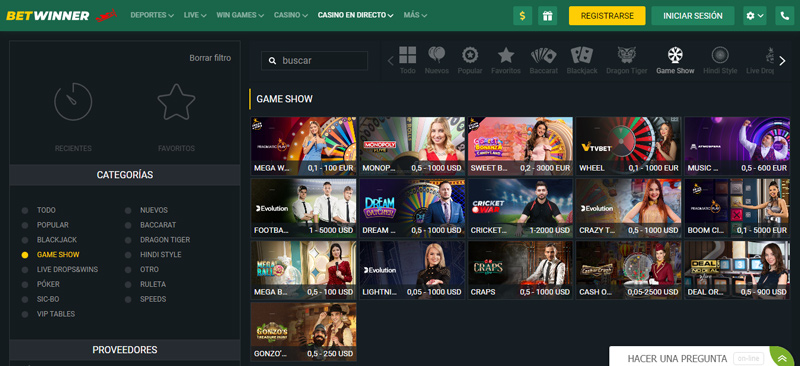Open the Cricket War game
This screenshot has width=800, height=366.
tap(520, 208)
